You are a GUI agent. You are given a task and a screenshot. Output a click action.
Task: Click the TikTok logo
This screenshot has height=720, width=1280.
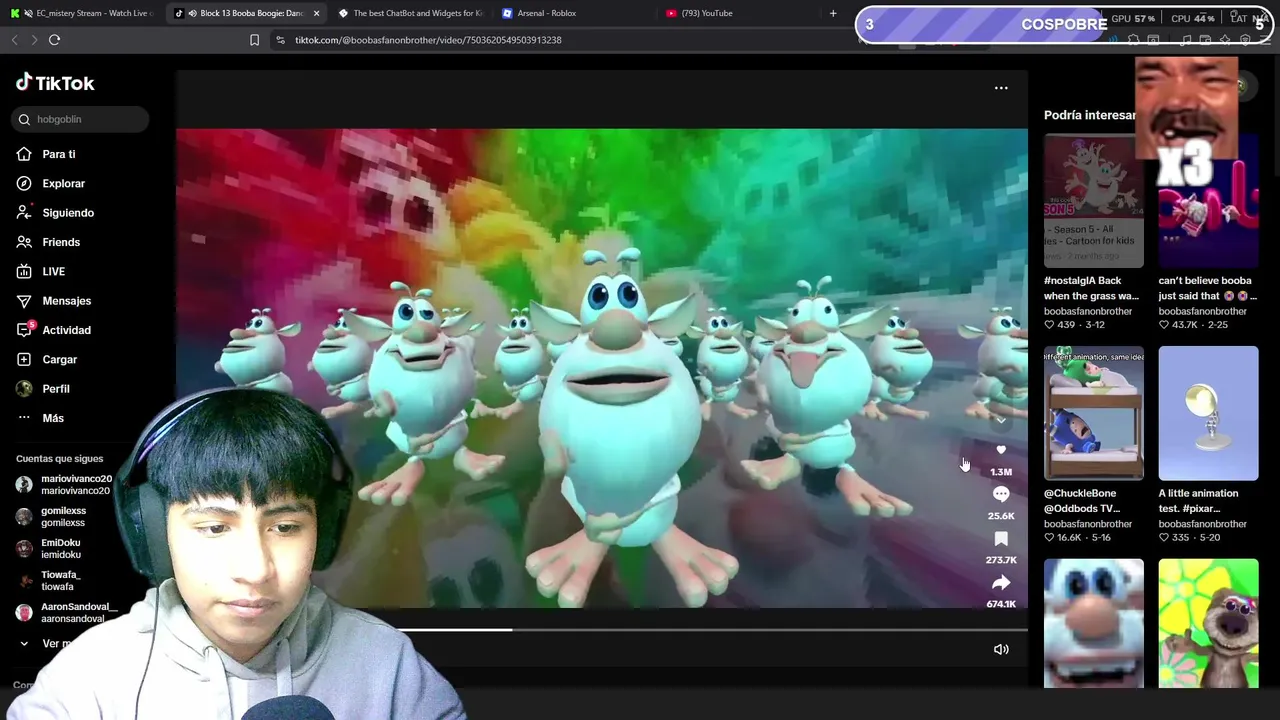pos(55,83)
